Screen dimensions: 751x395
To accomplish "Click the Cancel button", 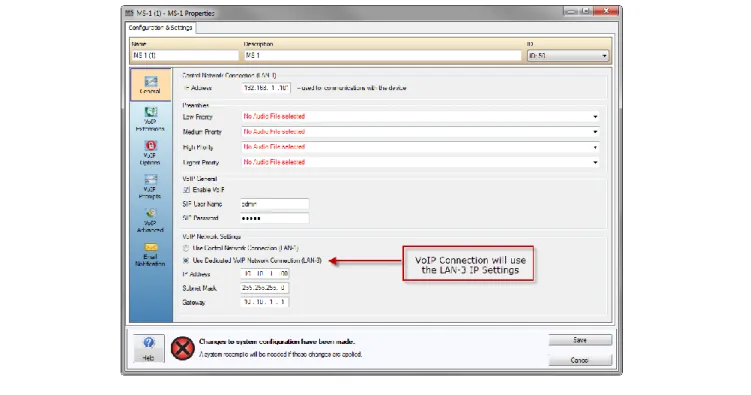I will click(x=580, y=360).
